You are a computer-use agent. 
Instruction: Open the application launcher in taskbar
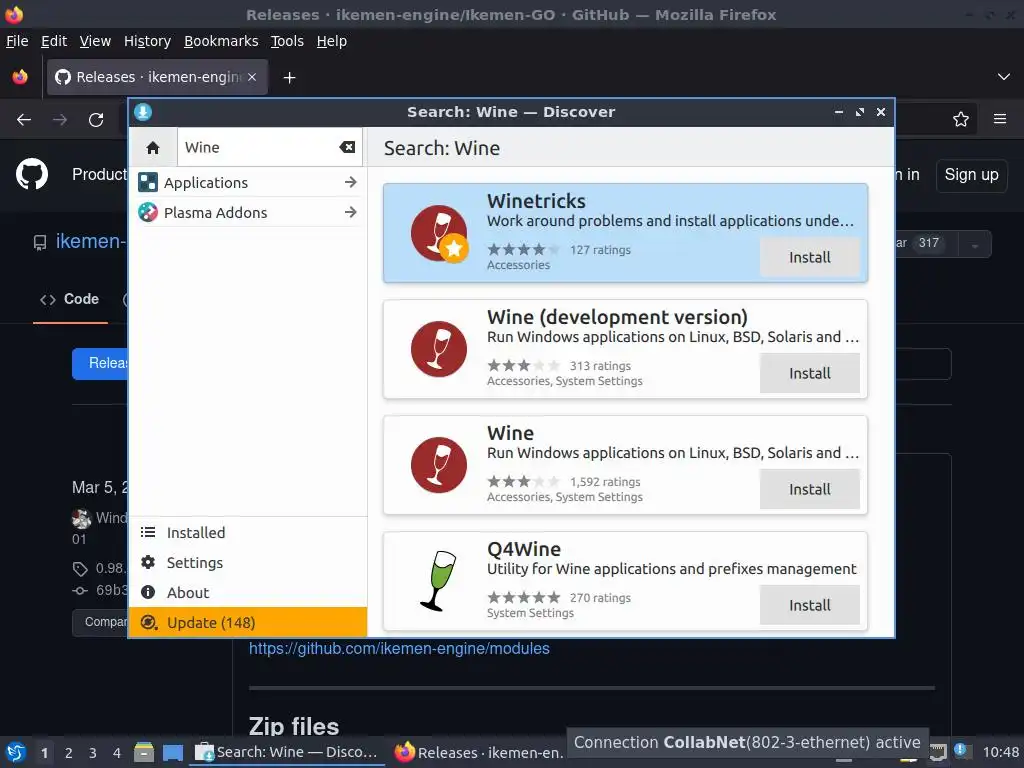point(16,752)
